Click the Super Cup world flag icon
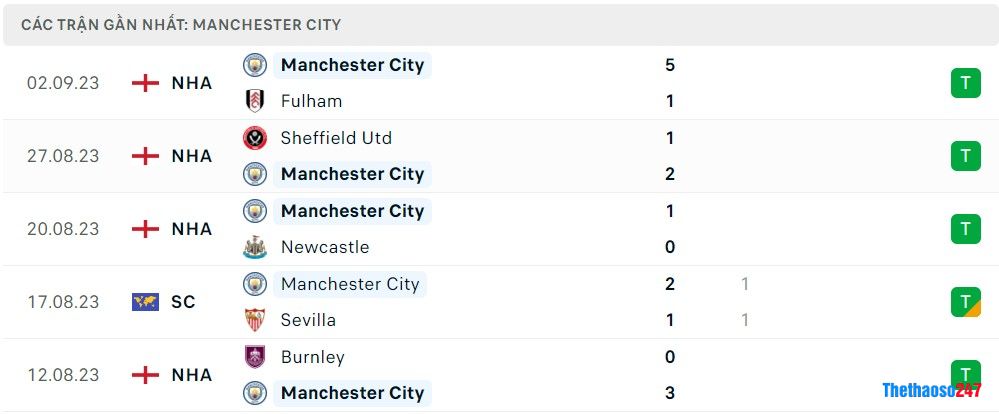 (145, 302)
